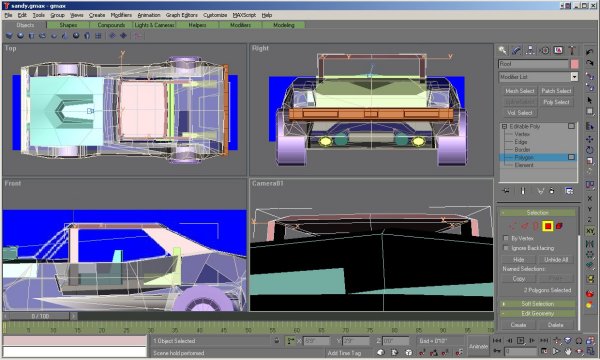Create a Sphere primitive from toolbar
Viewport: 600px width, 360px height.
20,36
